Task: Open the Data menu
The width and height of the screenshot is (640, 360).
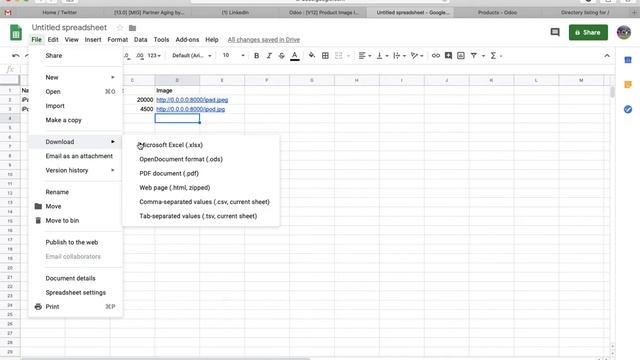Action: [x=140, y=40]
